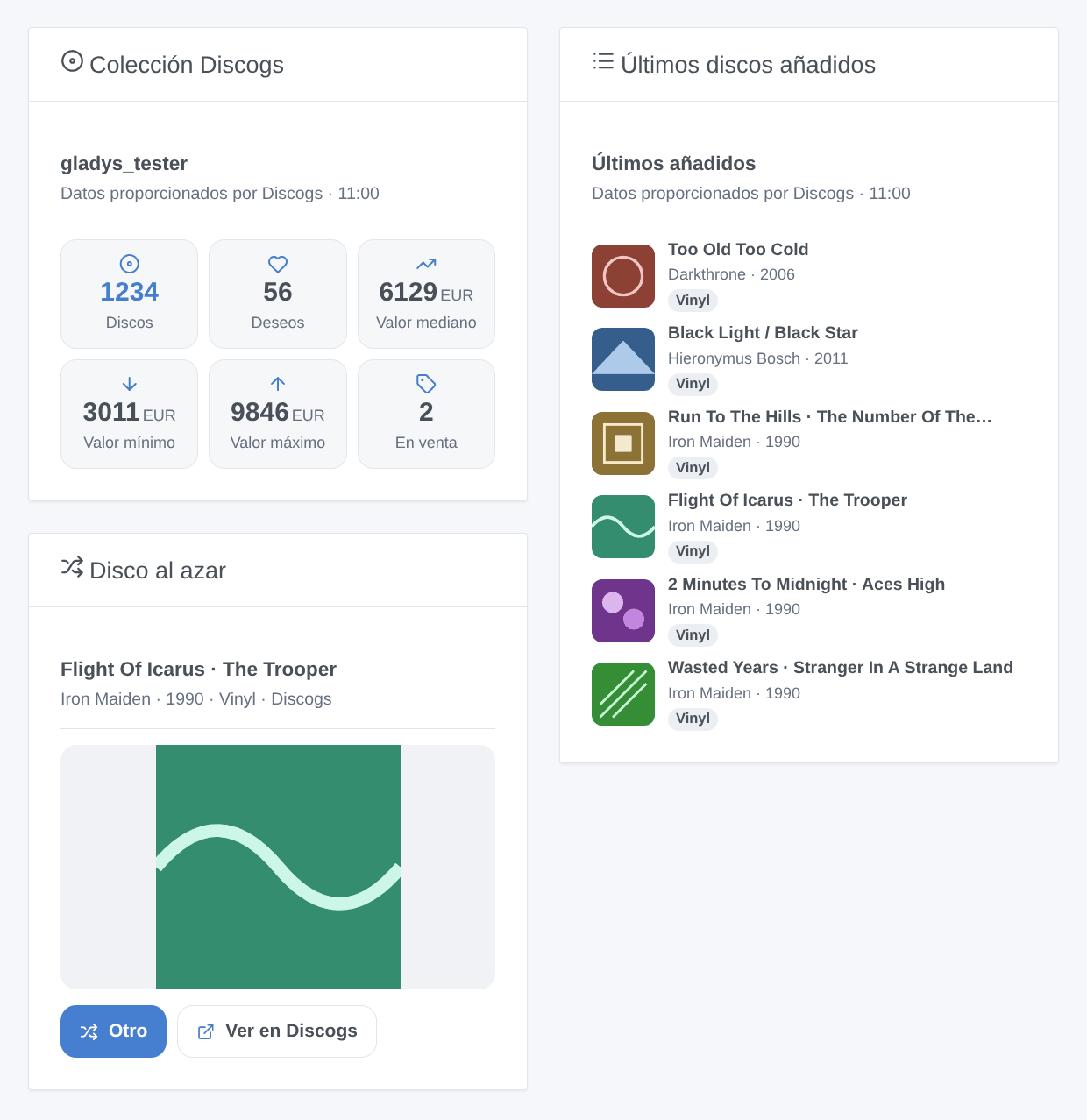Click the Vinyl badge under Darkthrone · 2006

[693, 301]
